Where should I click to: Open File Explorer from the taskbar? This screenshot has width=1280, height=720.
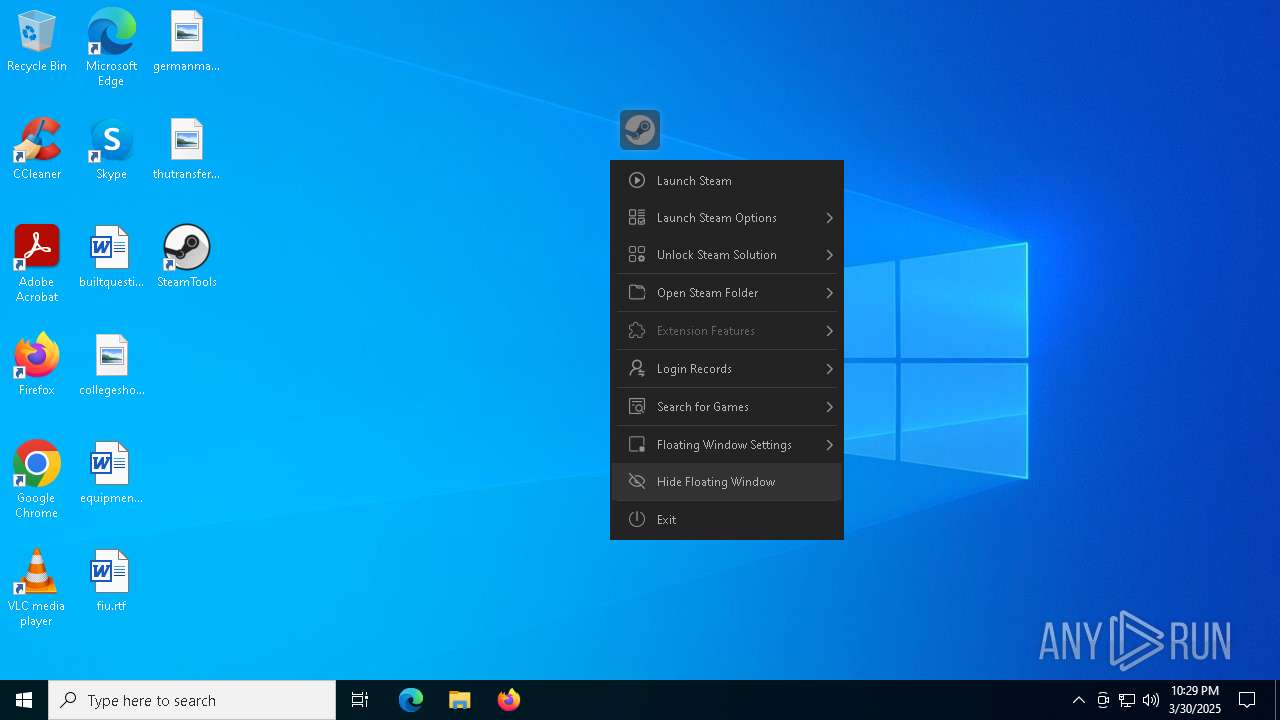(x=460, y=700)
